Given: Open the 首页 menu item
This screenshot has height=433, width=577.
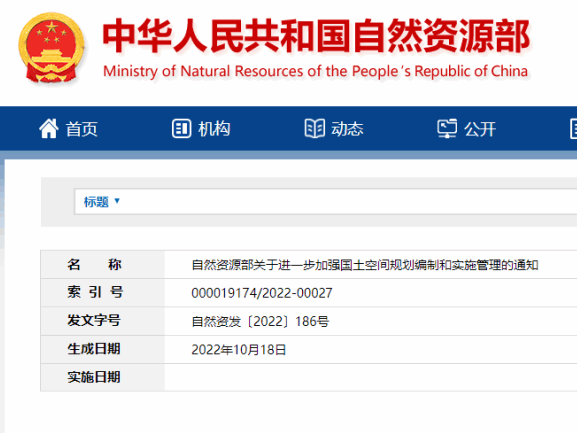Looking at the screenshot, I should pos(82,129).
